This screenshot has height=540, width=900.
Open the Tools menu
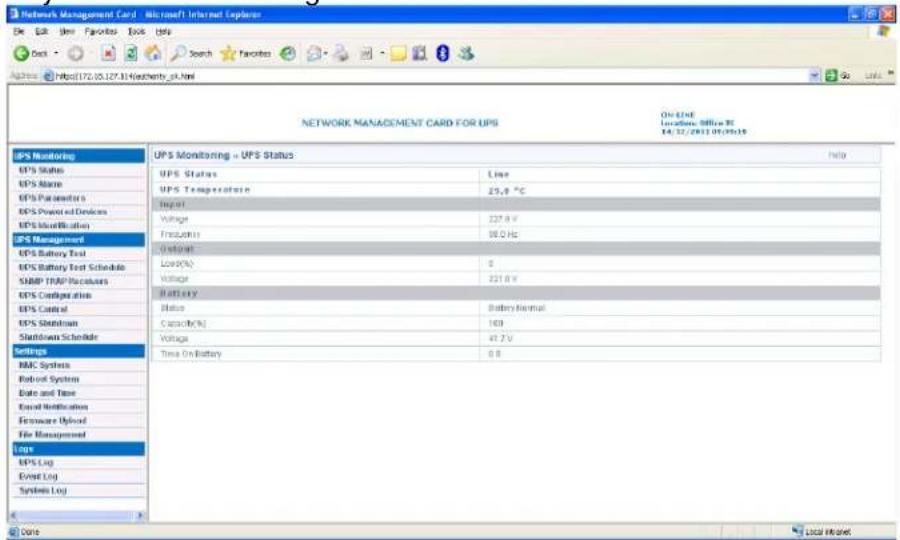tap(136, 32)
